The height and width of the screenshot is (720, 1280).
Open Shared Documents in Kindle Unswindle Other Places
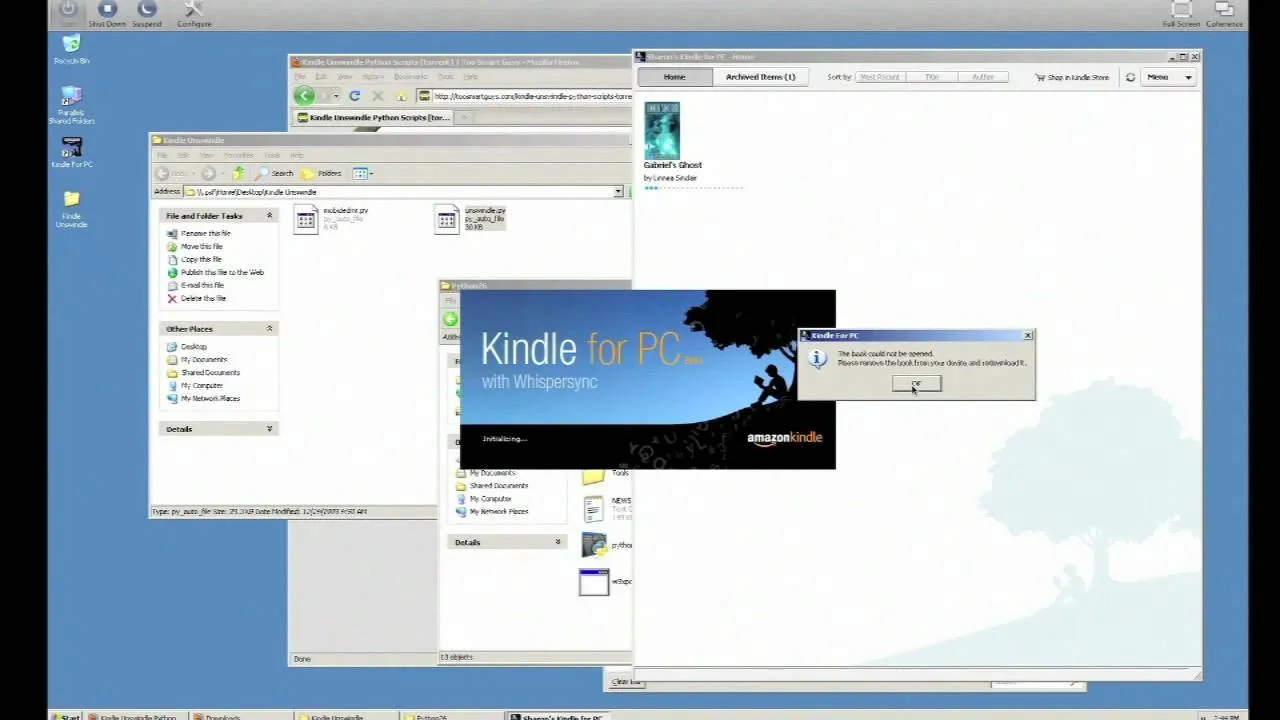(x=210, y=372)
